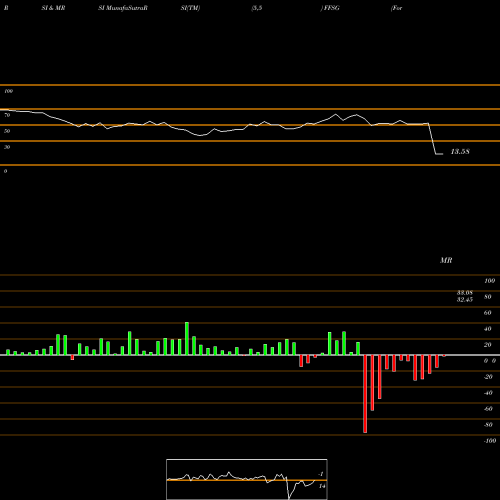Click the RSI axis label 70
This screenshot has height=500, width=500.
(7, 115)
